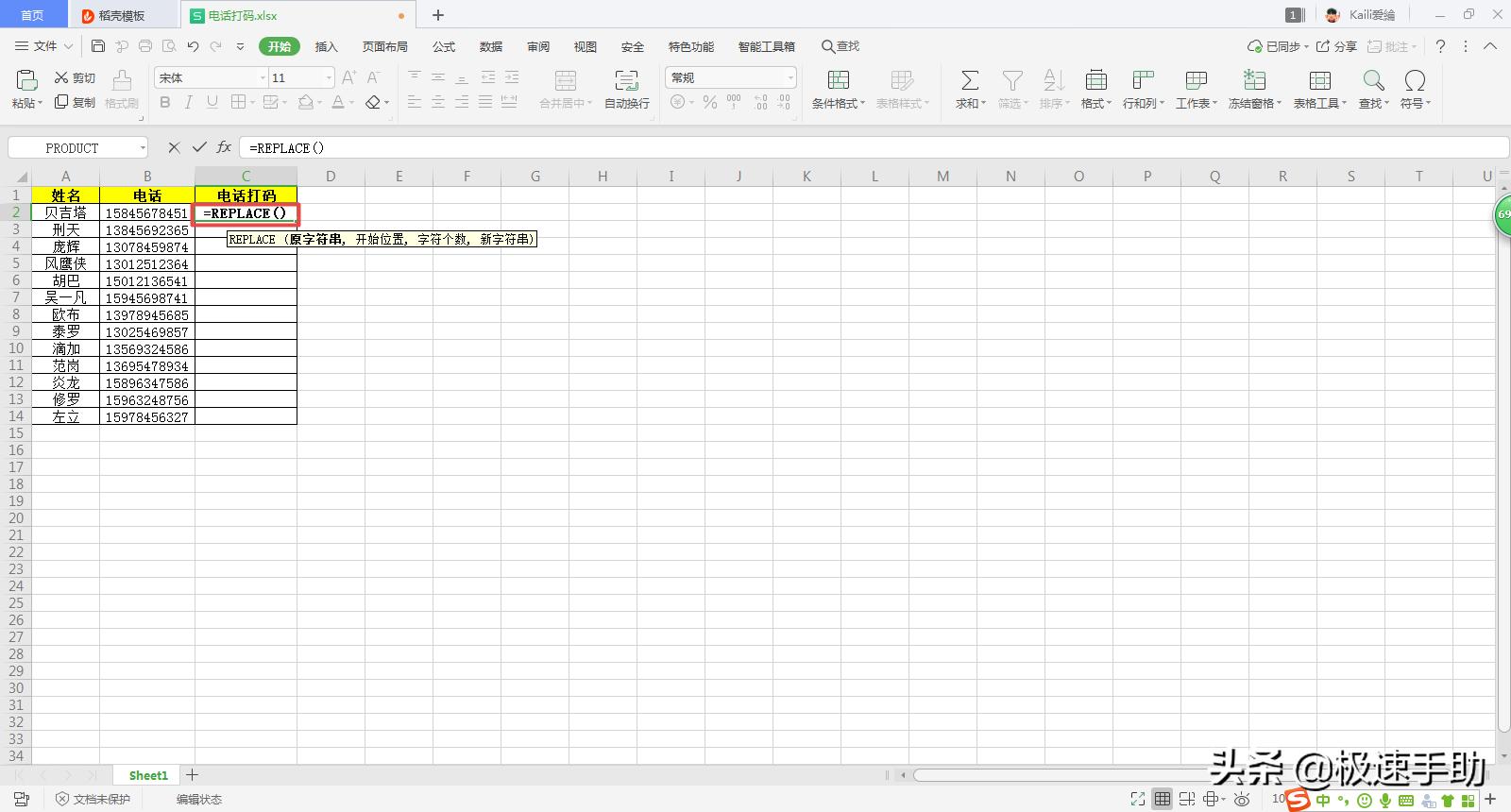This screenshot has height=812, width=1511.
Task: Click the Increase font size icon
Action: point(348,77)
